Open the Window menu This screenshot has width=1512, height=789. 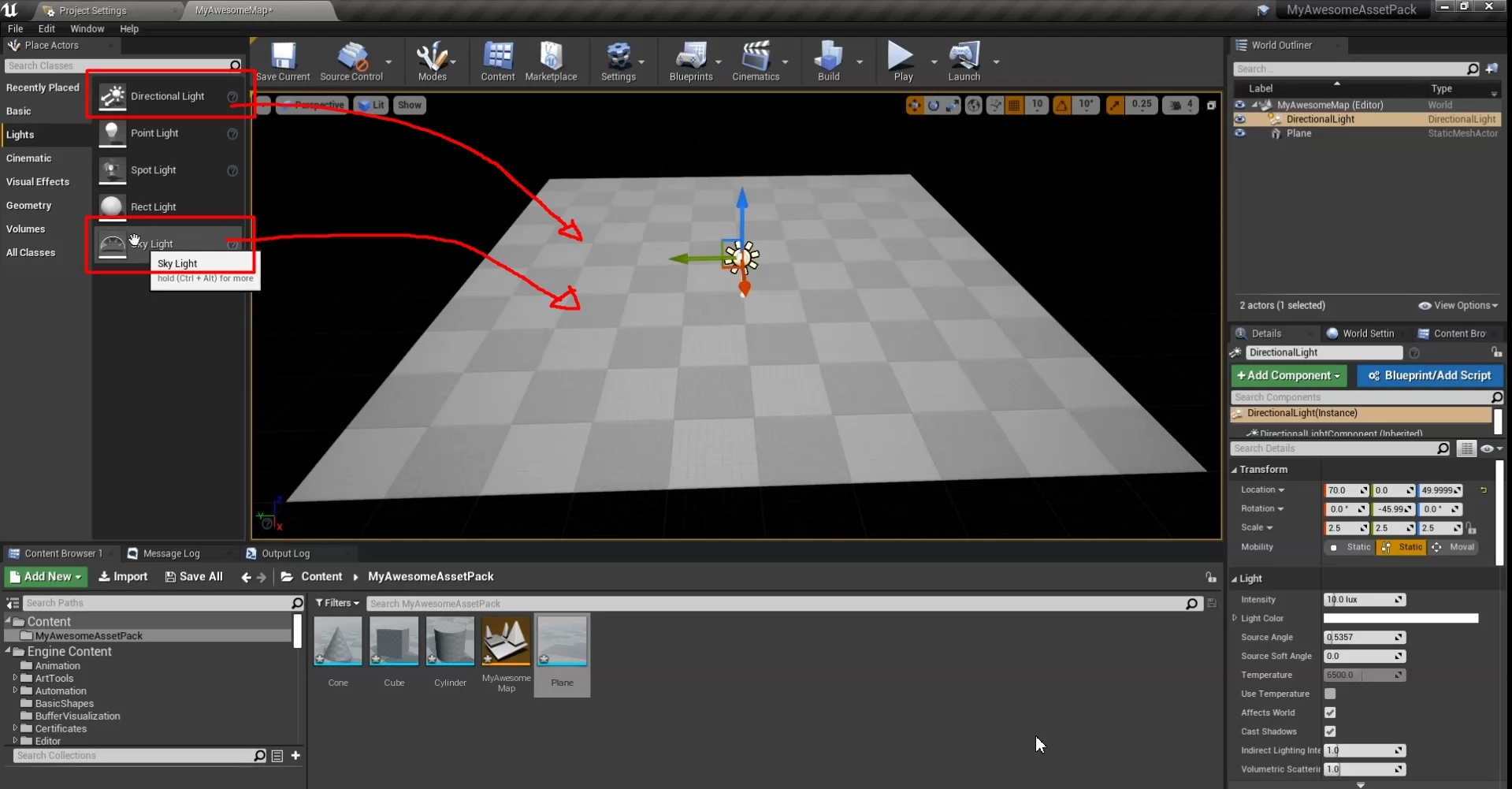click(87, 28)
